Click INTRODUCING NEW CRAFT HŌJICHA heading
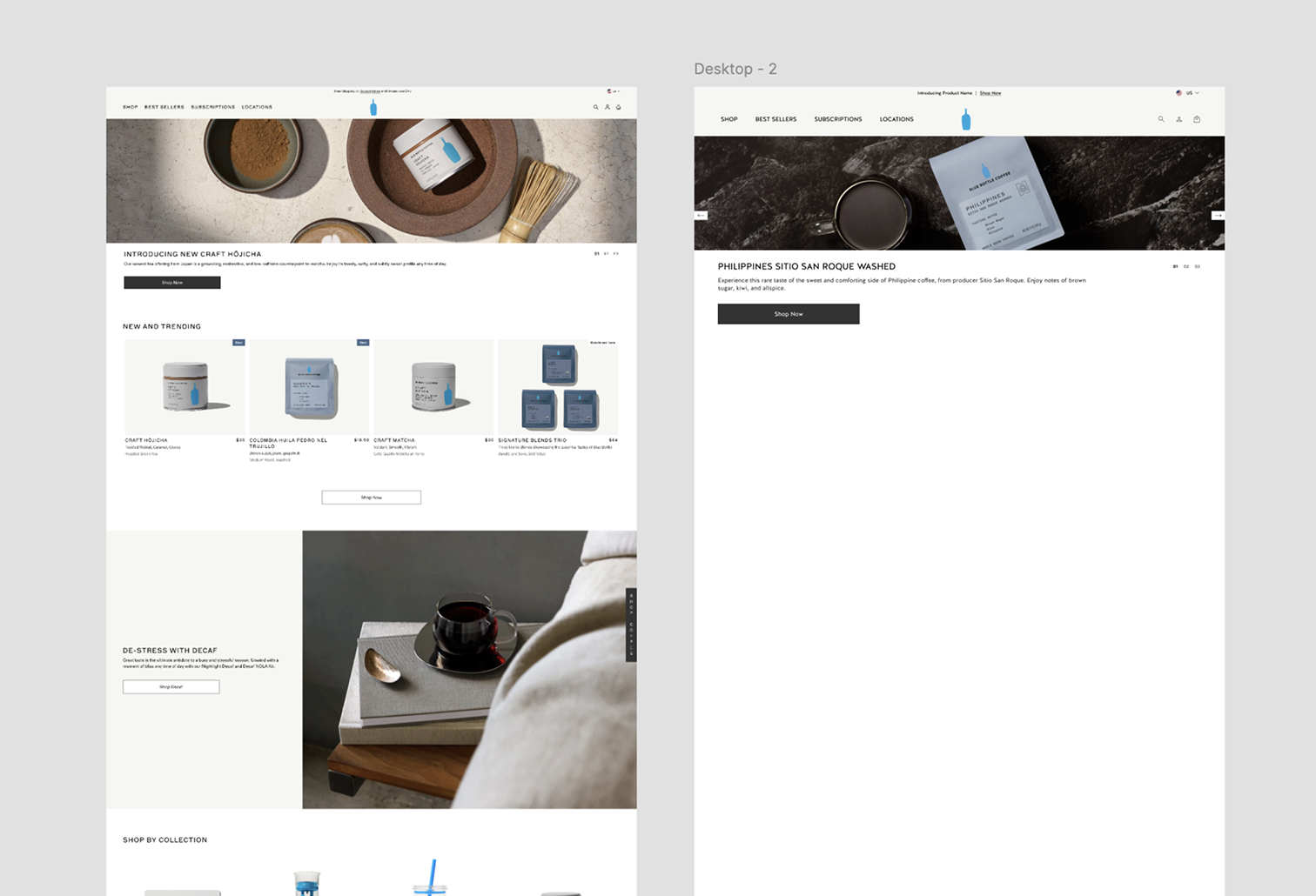Screen dimensions: 1316x896 192,254
